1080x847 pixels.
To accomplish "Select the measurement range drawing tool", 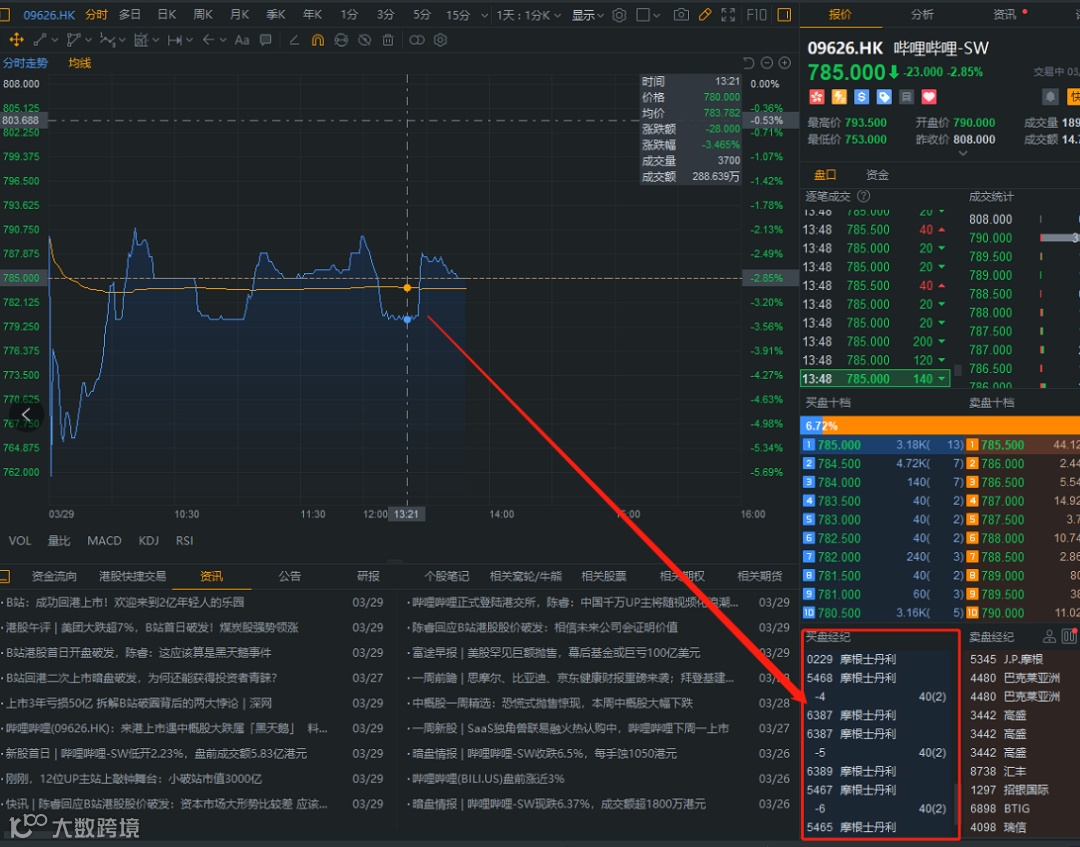I will tap(174, 41).
